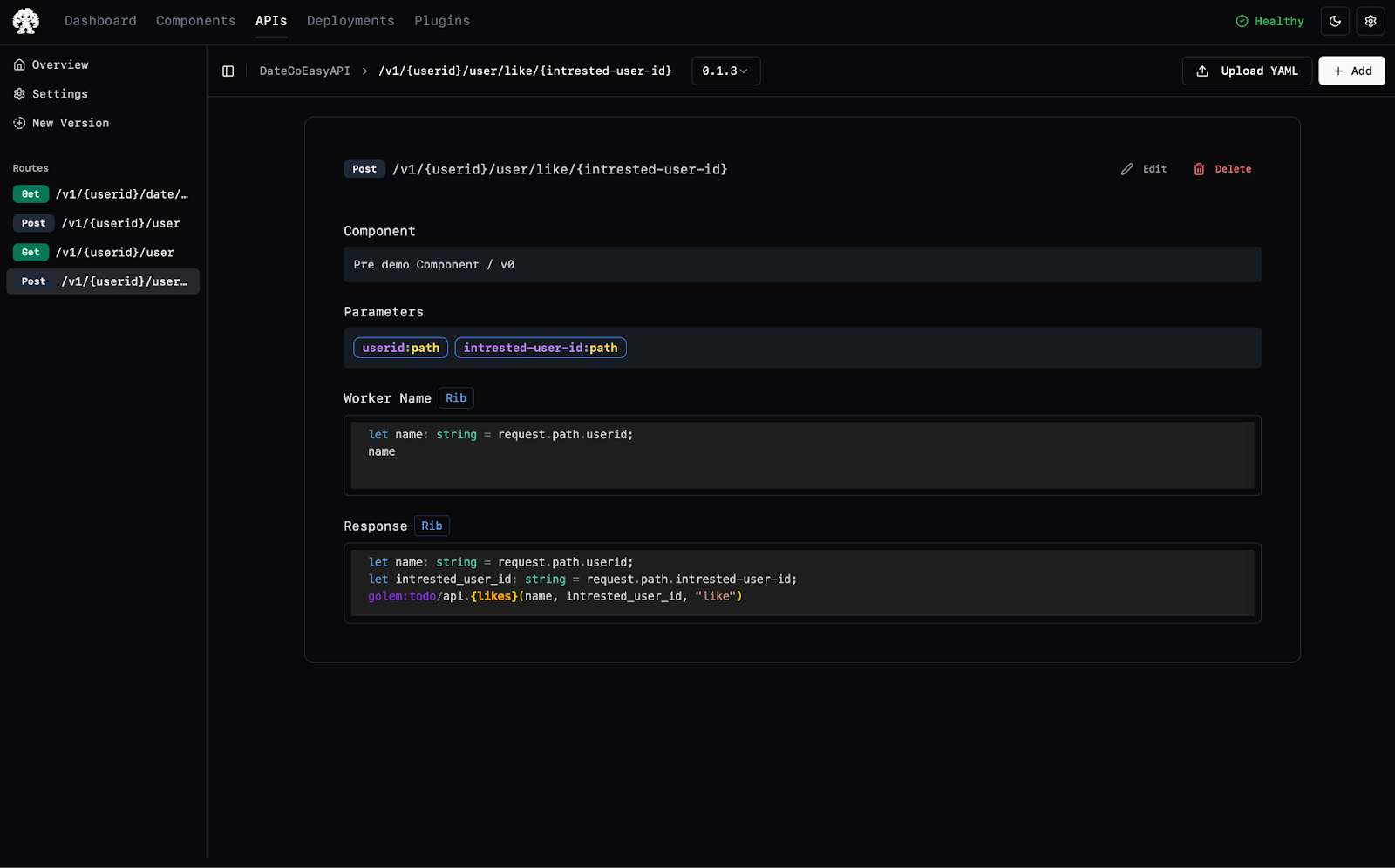The width and height of the screenshot is (1395, 868).
Task: Switch to the Components tab
Action: [x=195, y=21]
